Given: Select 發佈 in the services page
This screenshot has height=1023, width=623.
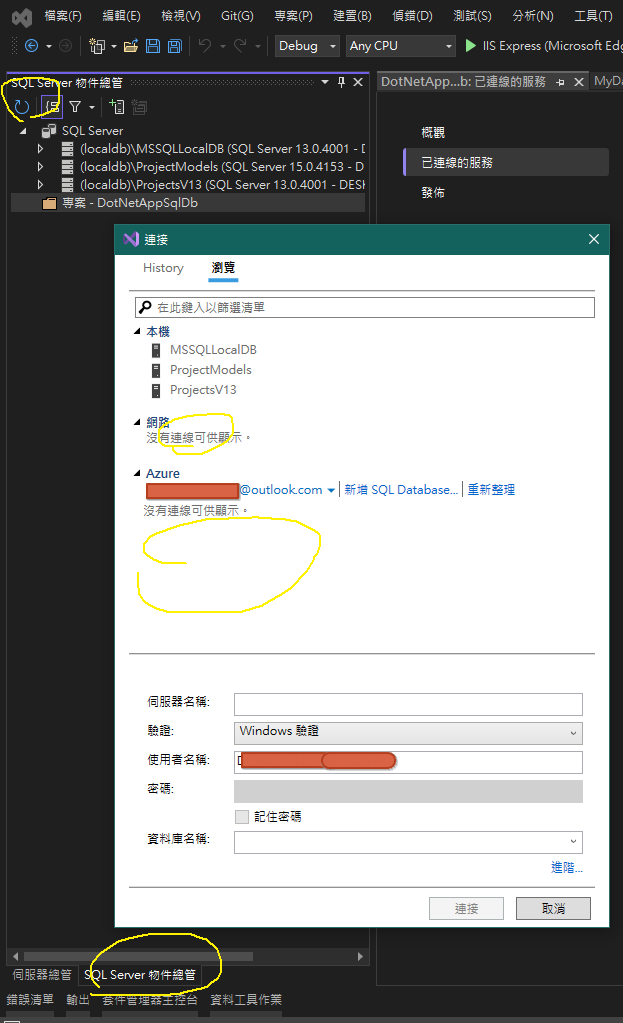Looking at the screenshot, I should click(433, 193).
